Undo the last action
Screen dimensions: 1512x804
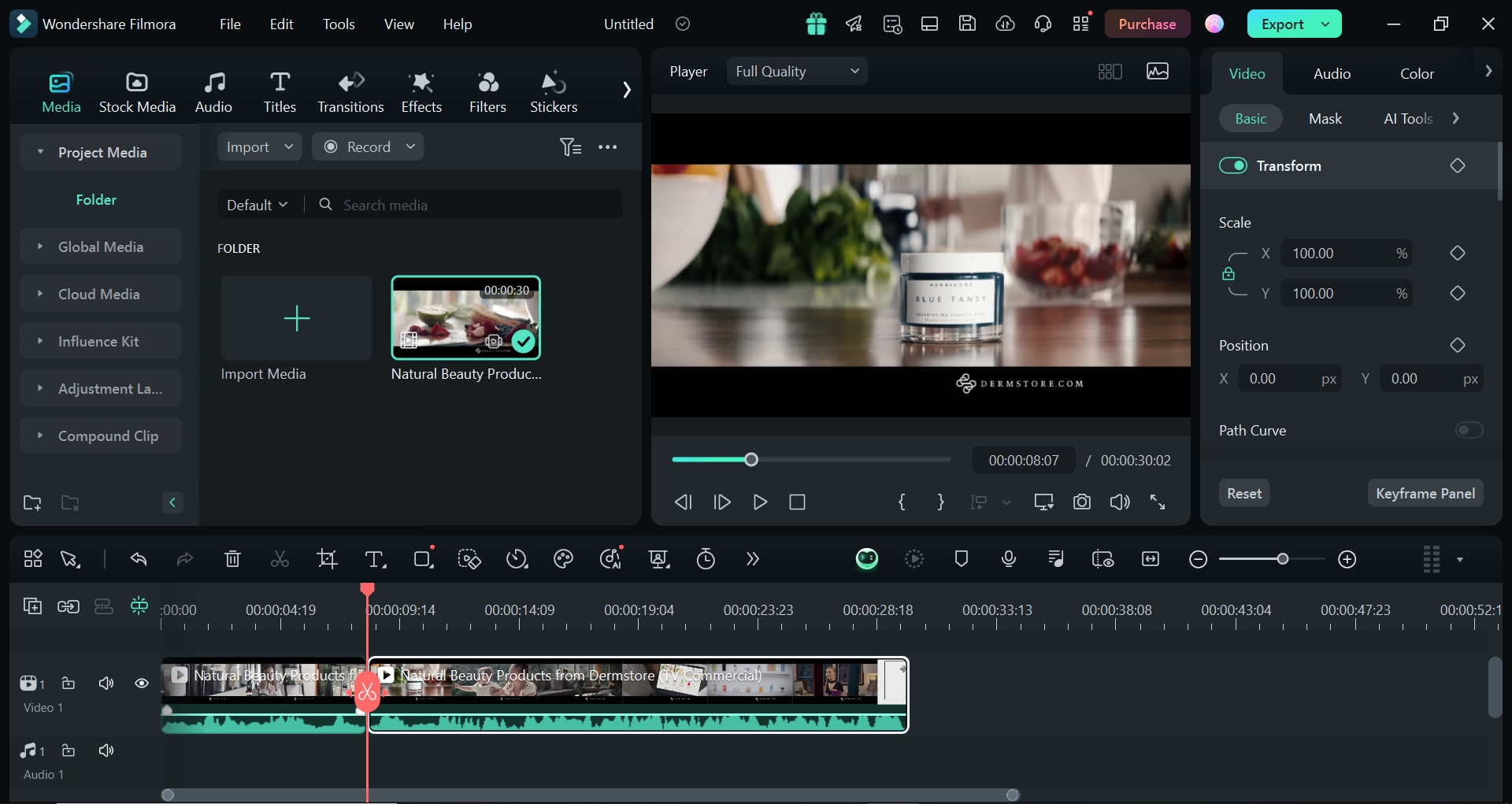(x=139, y=559)
